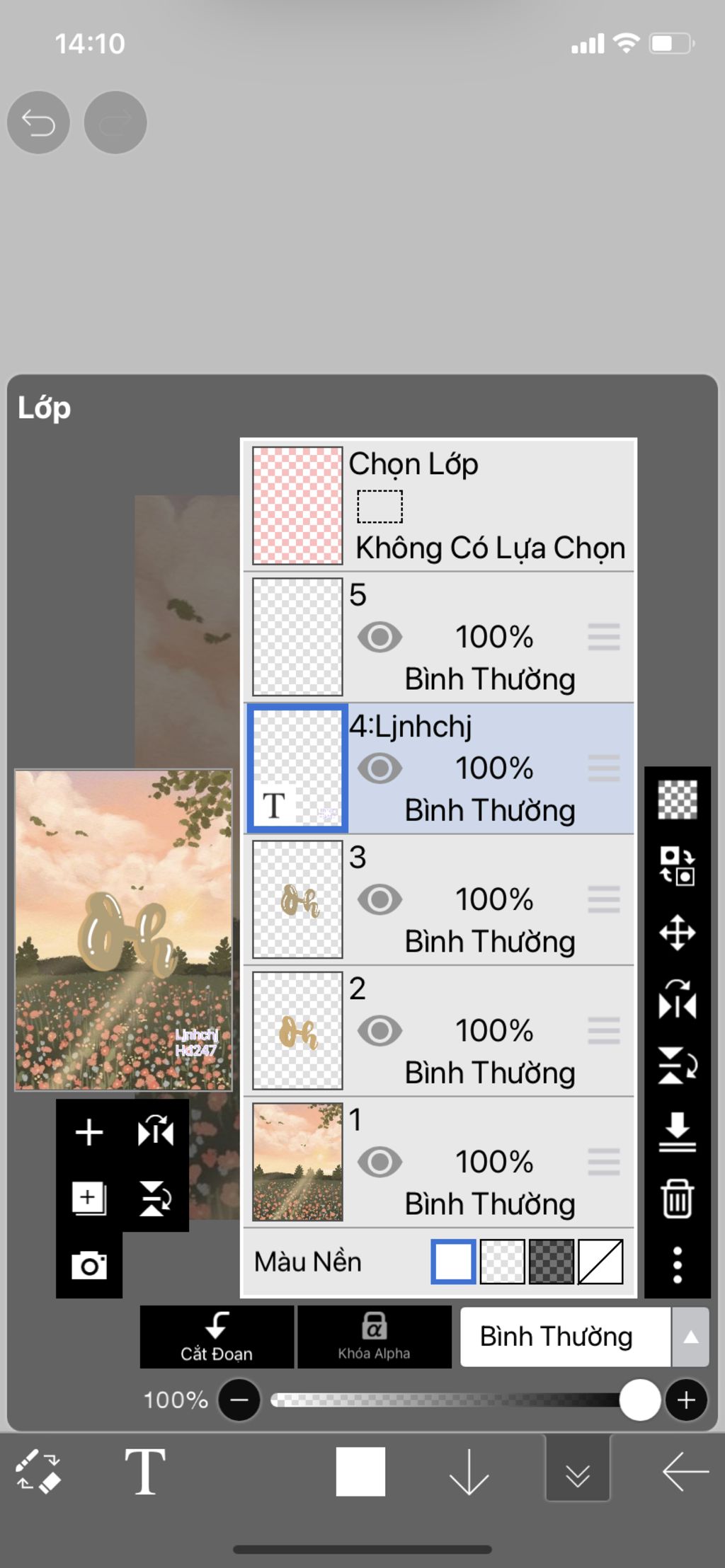Screen dimensions: 725x1568
Task: Tap the Cắt Đoạn clipping button
Action: [x=217, y=1337]
